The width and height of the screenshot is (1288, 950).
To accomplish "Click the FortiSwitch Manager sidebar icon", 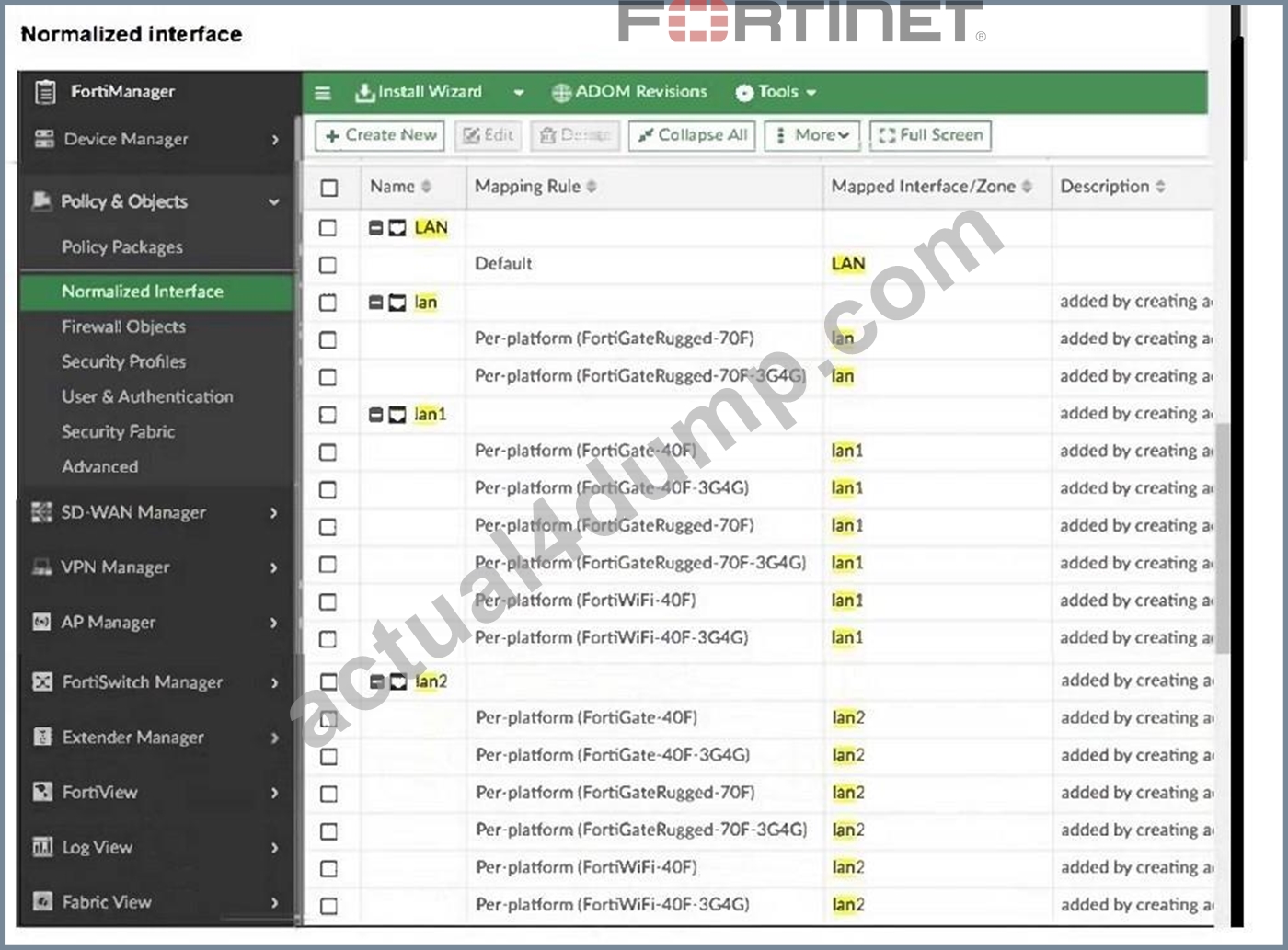I will coord(42,682).
